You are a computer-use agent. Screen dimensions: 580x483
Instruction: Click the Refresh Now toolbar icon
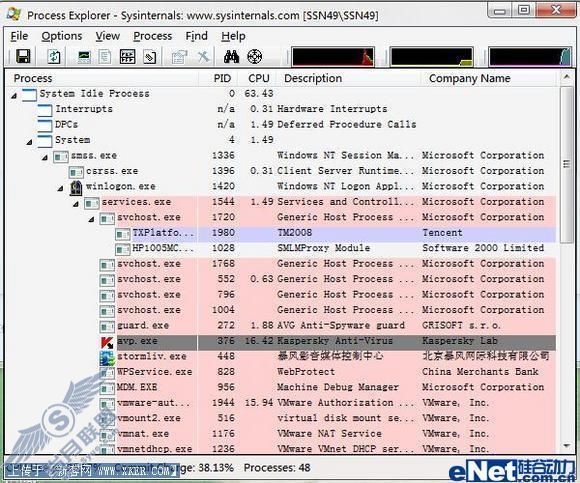click(x=54, y=57)
